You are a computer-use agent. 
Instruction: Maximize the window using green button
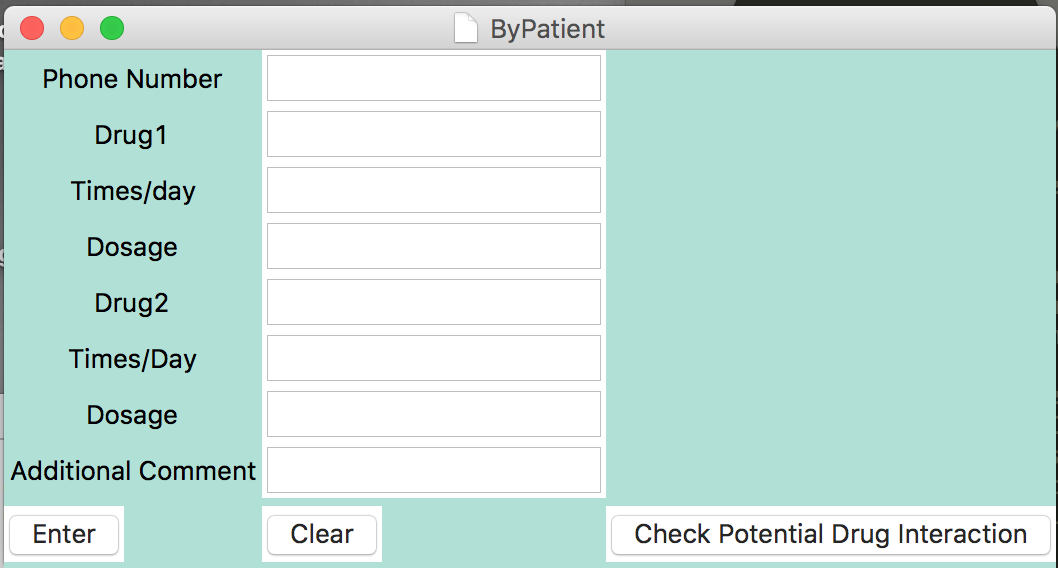click(x=112, y=28)
